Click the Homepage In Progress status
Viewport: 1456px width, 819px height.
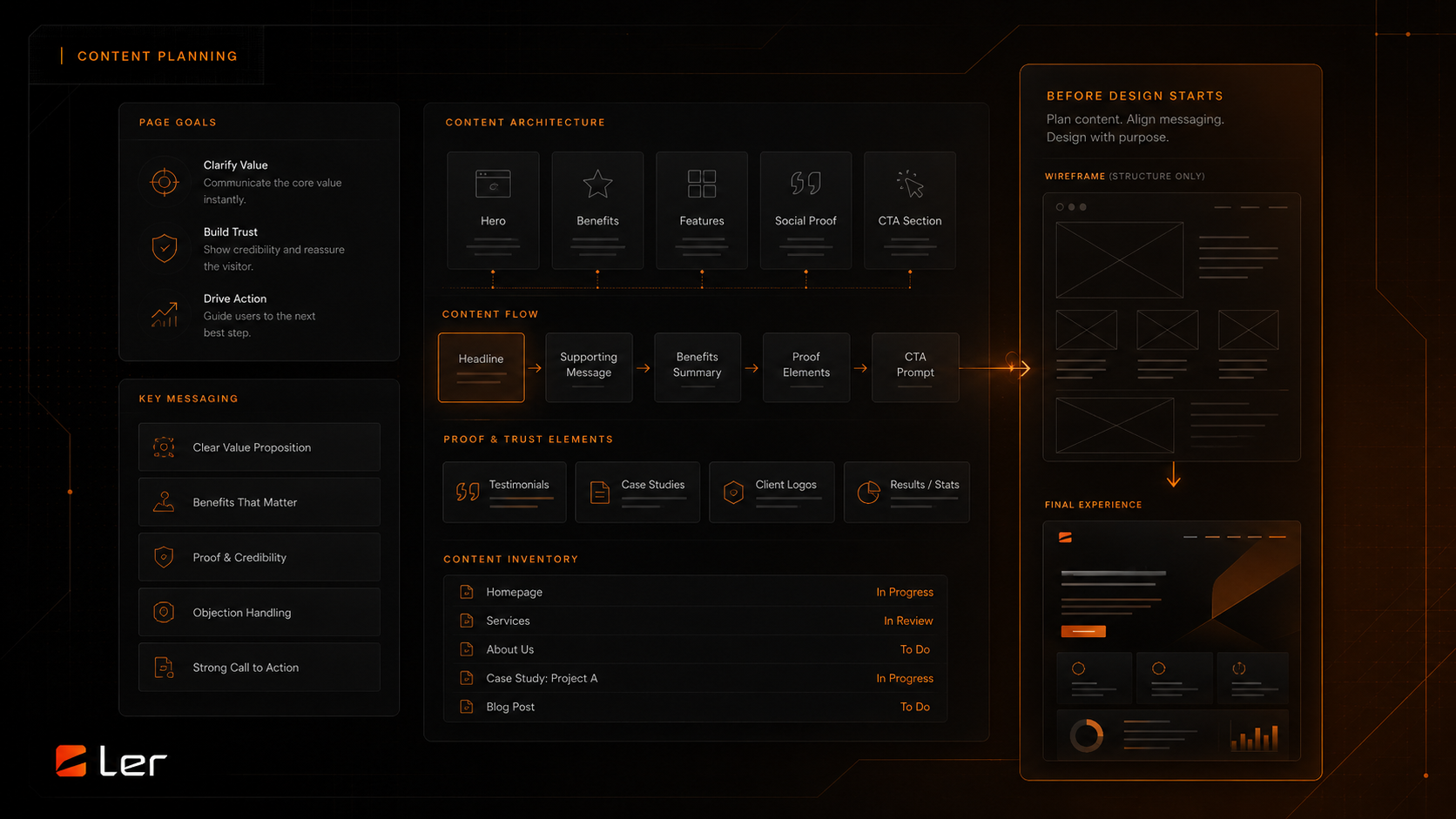(905, 592)
